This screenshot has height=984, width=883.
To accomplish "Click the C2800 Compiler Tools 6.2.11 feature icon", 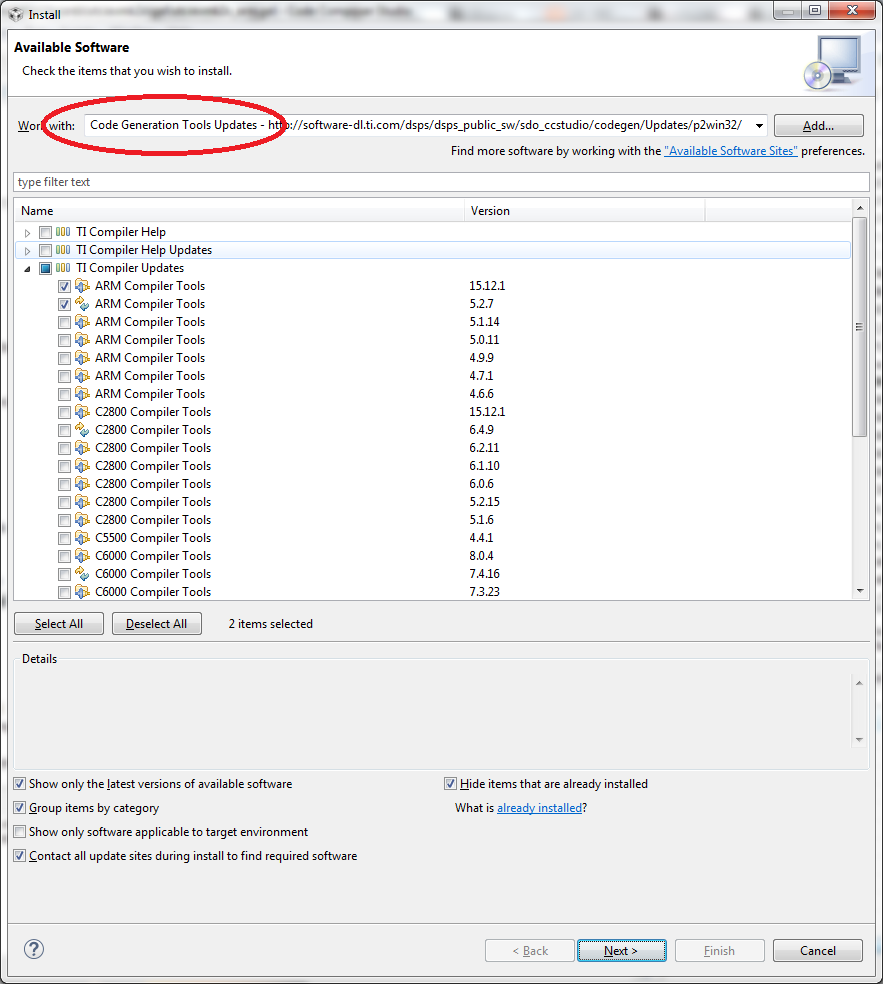I will point(82,448).
